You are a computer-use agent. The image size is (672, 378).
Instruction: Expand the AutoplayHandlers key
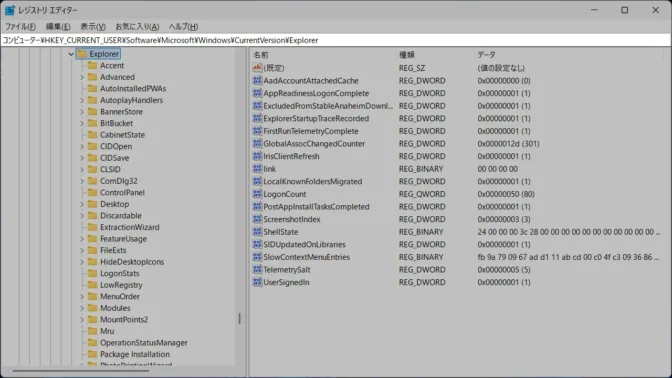point(82,100)
